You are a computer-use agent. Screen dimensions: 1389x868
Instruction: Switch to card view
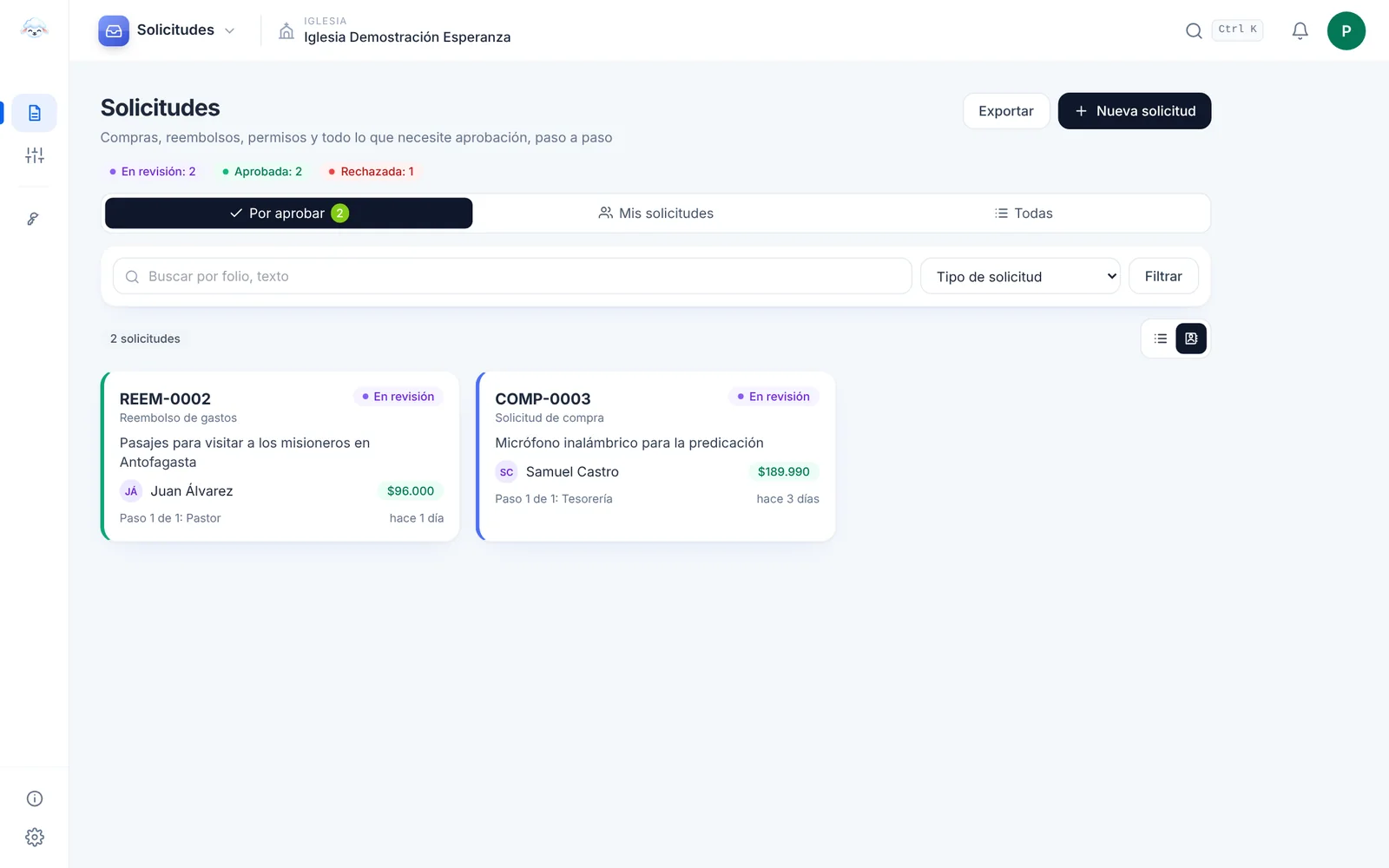(1191, 339)
